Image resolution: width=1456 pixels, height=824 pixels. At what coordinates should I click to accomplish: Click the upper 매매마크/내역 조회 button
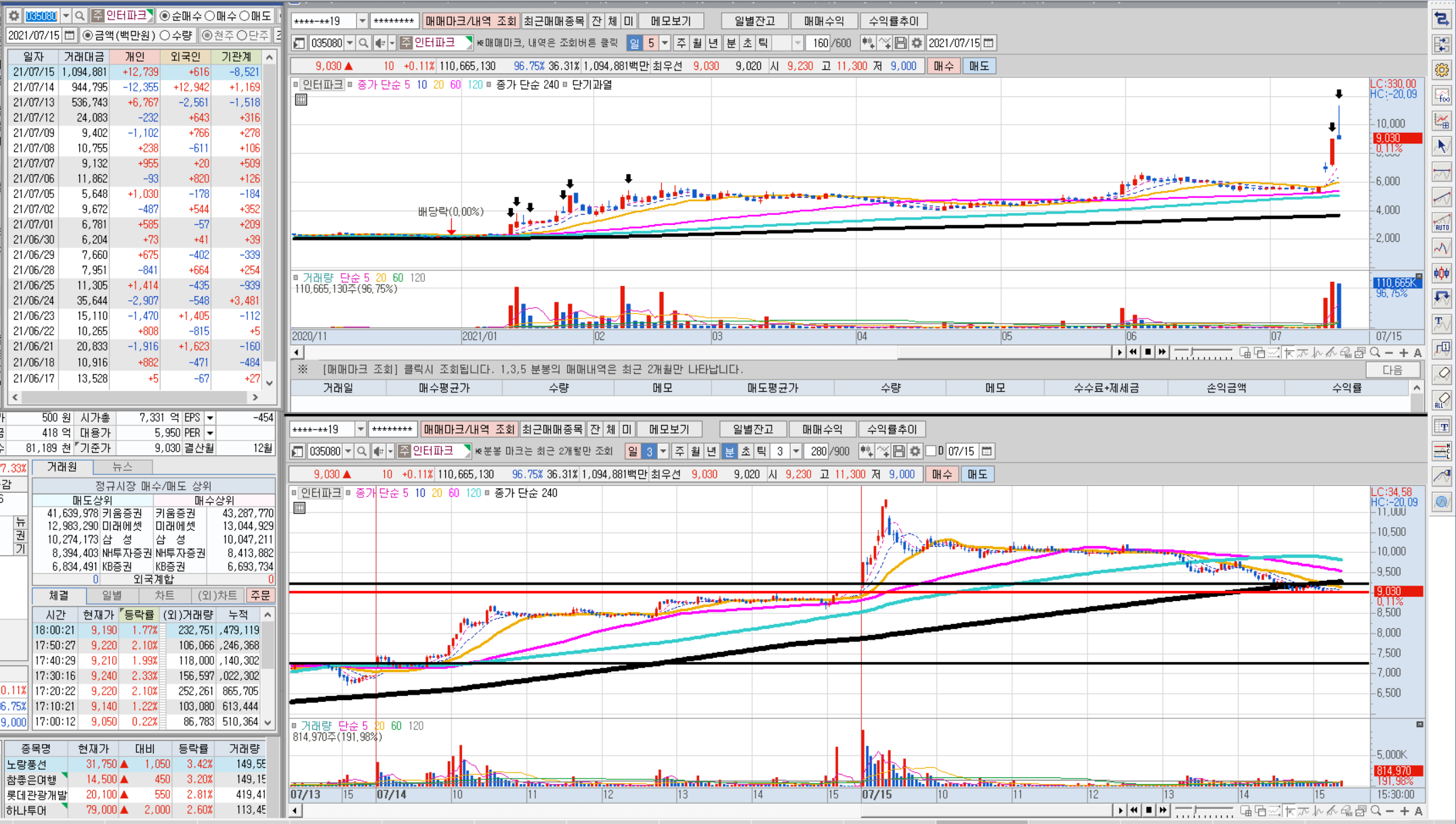click(470, 21)
